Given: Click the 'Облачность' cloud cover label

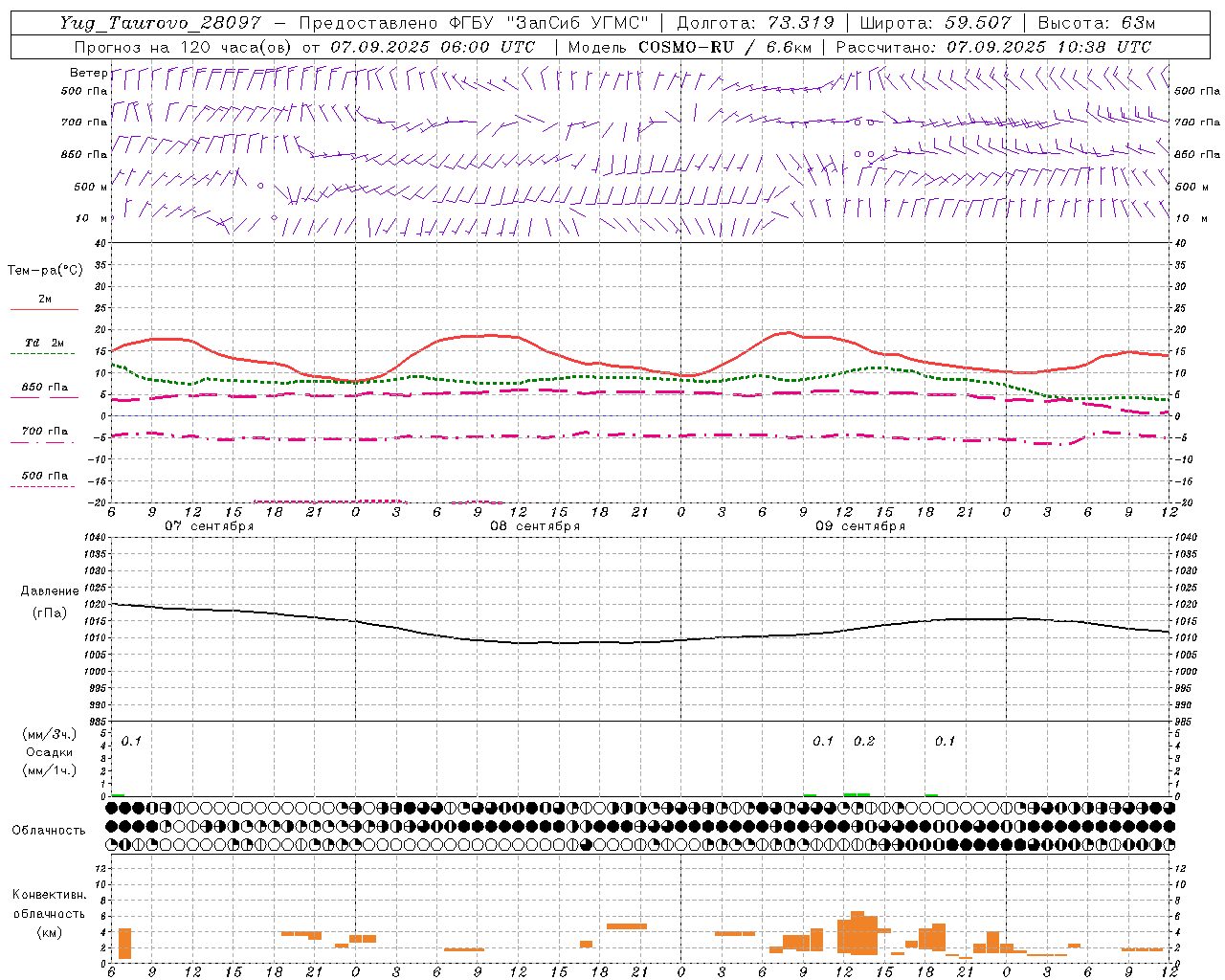Looking at the screenshot, I should pos(49,831).
